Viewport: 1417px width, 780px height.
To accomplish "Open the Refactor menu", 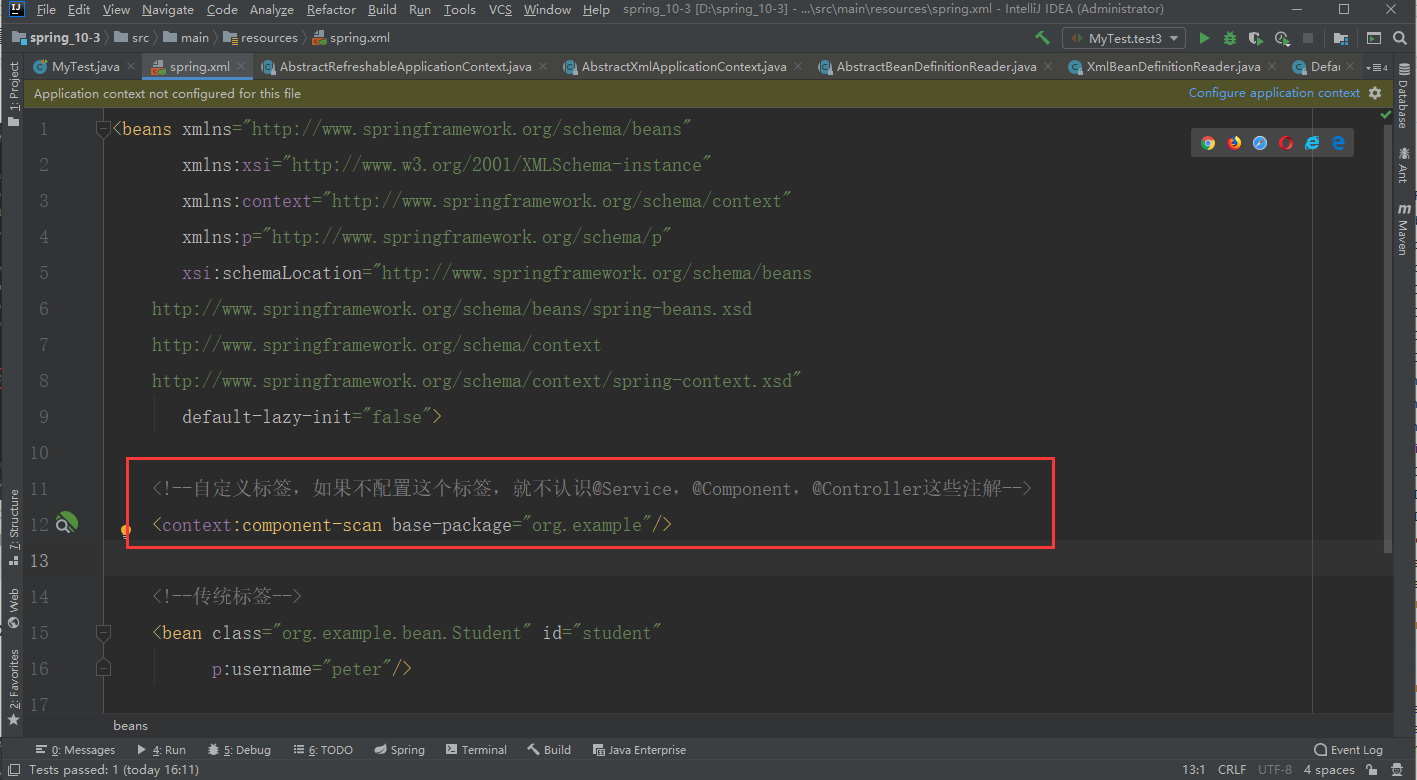I will 331,9.
